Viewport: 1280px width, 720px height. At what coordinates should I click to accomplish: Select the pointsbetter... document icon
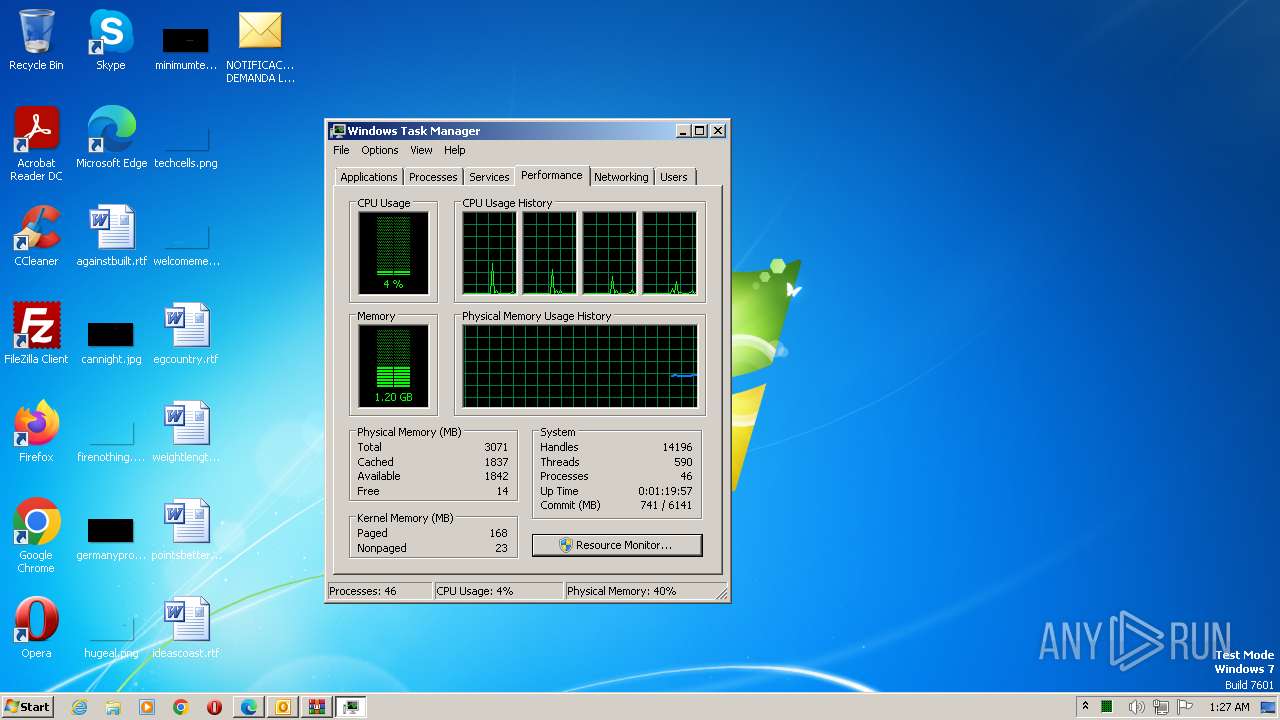(186, 530)
